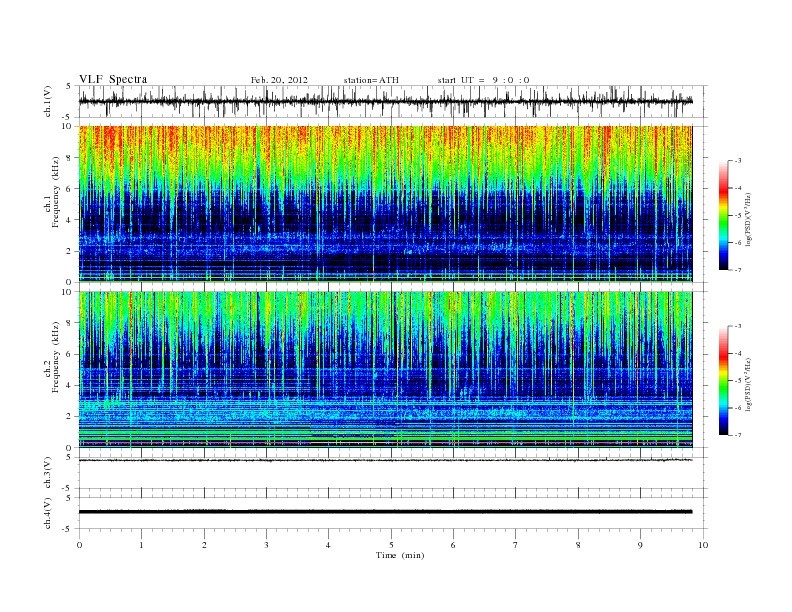This screenshot has height=612, width=792.
Task: Click the 'ch.4(V)' axis label
Action: pyautogui.click(x=48, y=513)
